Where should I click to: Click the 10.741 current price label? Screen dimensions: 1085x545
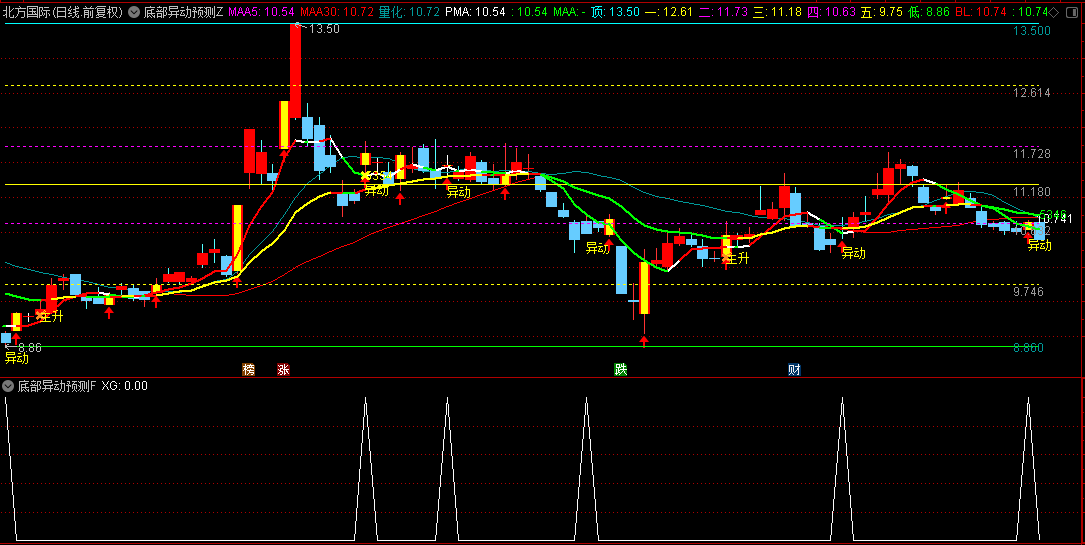[1055, 219]
